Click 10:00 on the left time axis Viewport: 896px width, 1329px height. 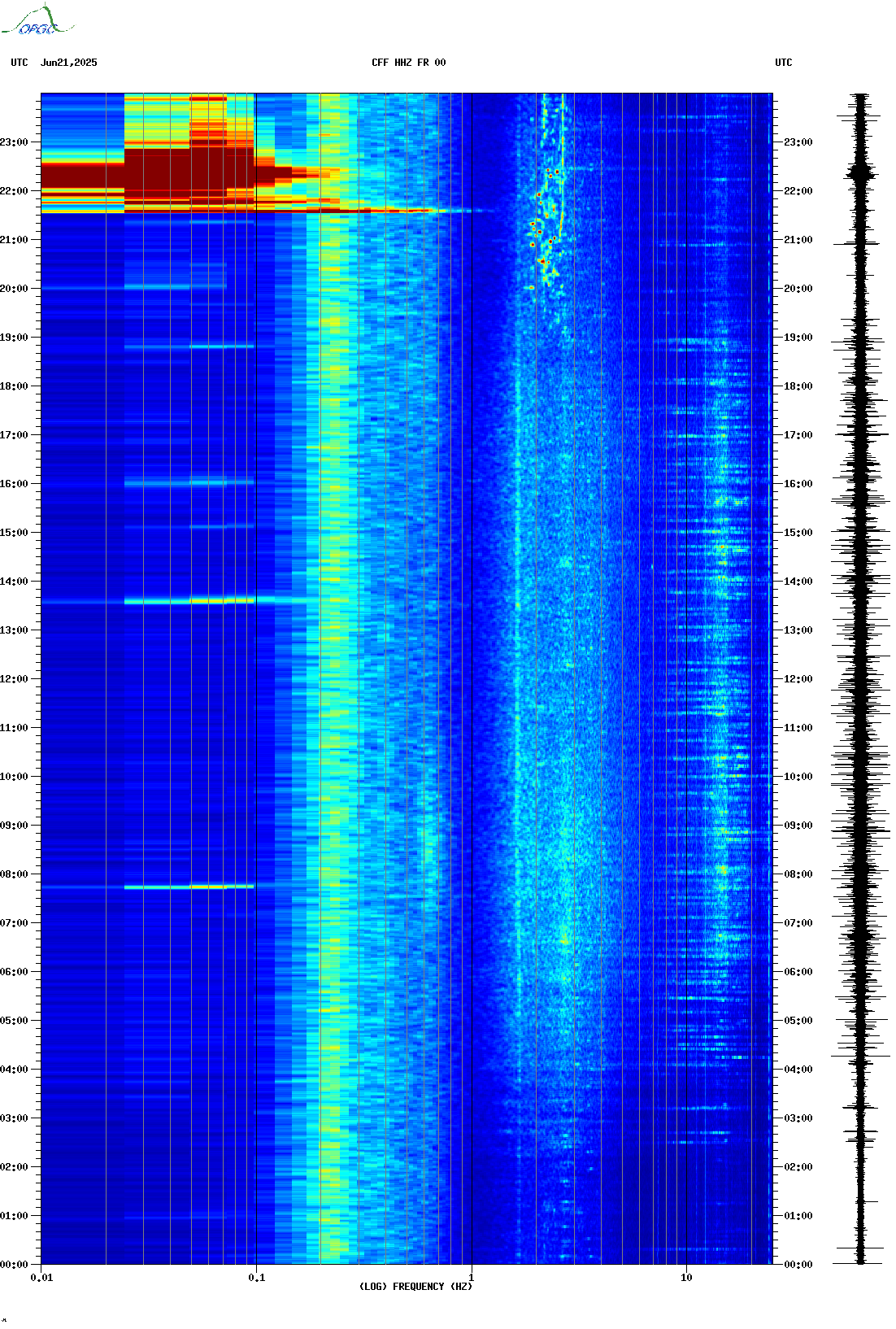[x=14, y=777]
